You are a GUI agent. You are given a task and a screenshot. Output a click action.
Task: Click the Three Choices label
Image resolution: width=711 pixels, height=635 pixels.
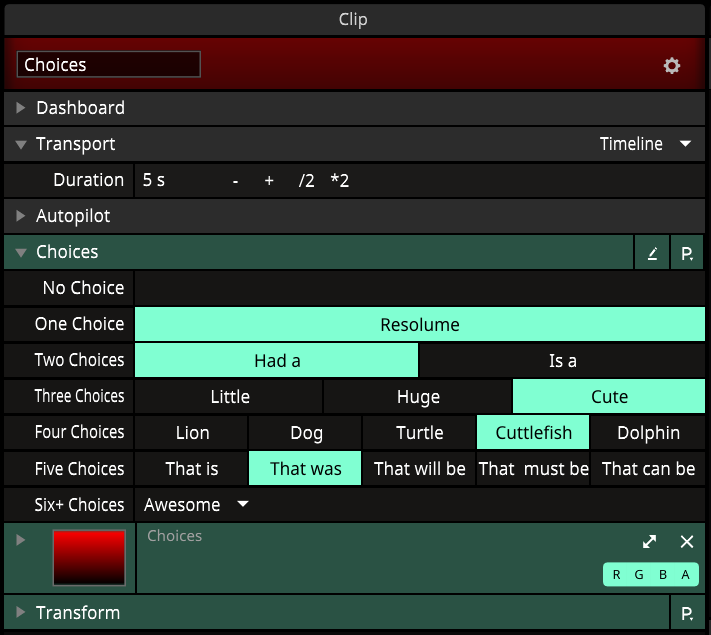79,396
